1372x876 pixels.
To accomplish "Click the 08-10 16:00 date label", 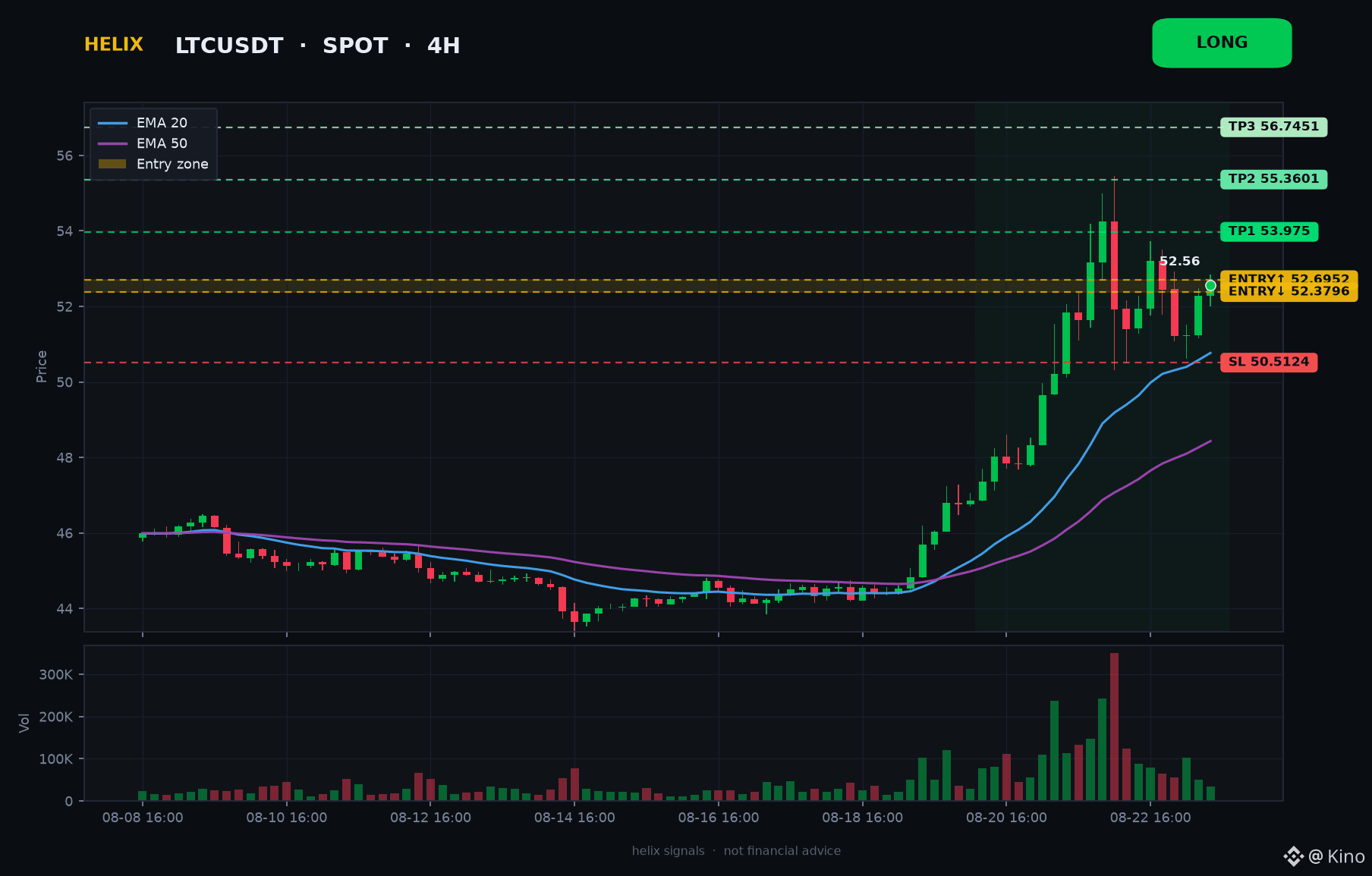I will click(287, 818).
